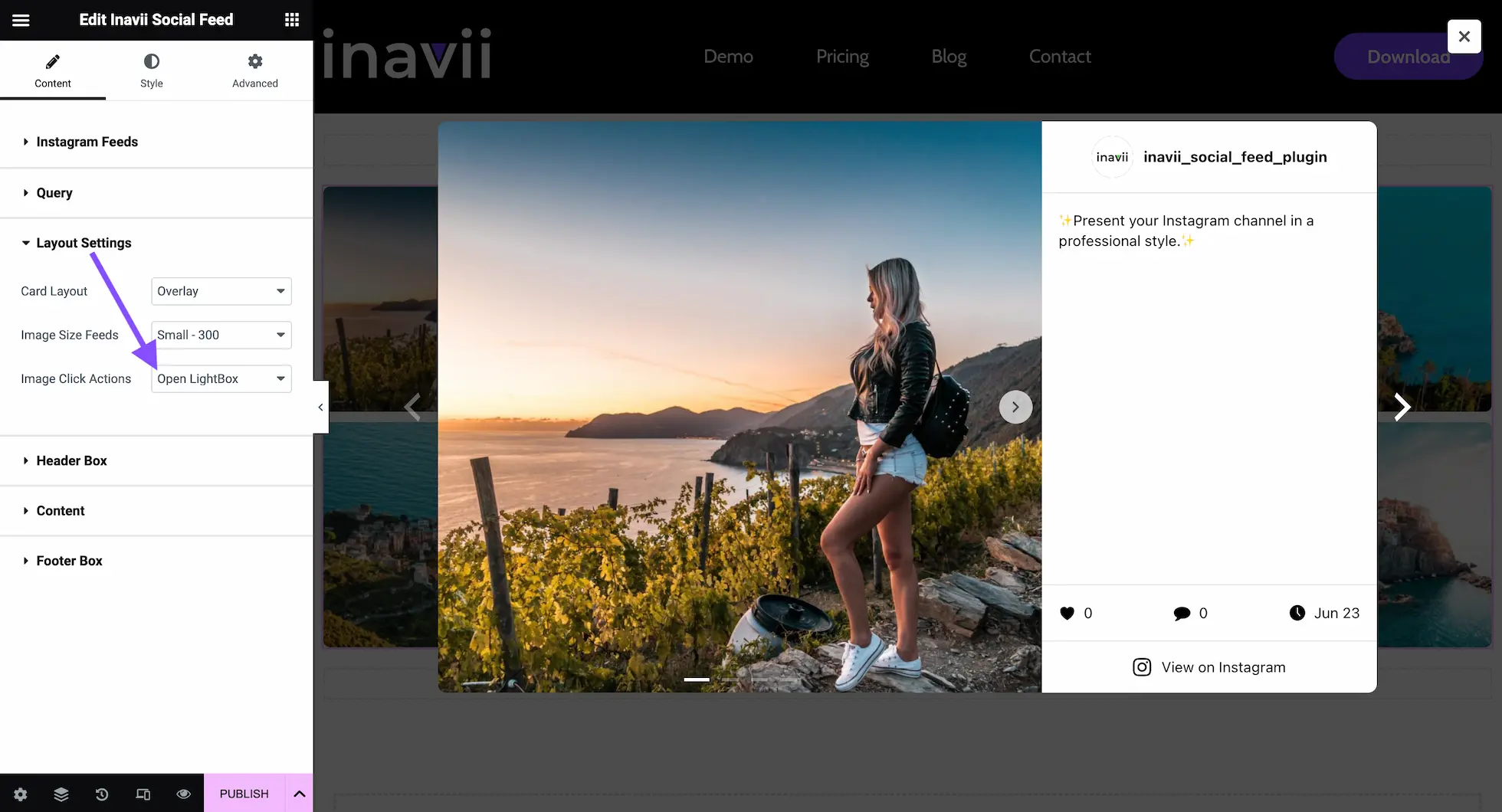Expand the Instagram Feeds section
The width and height of the screenshot is (1502, 812).
(87, 142)
